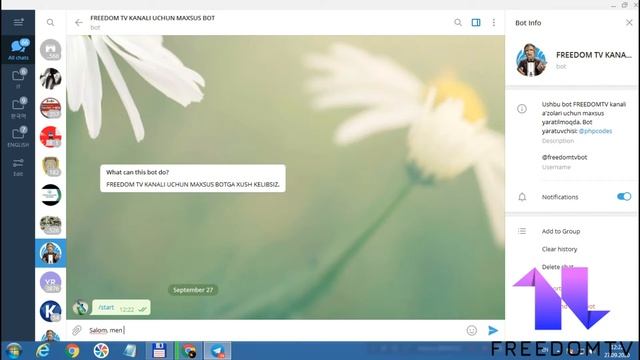The image size is (640, 360).
Task: Click the floppy disk taskbar icon
Action: (159, 351)
